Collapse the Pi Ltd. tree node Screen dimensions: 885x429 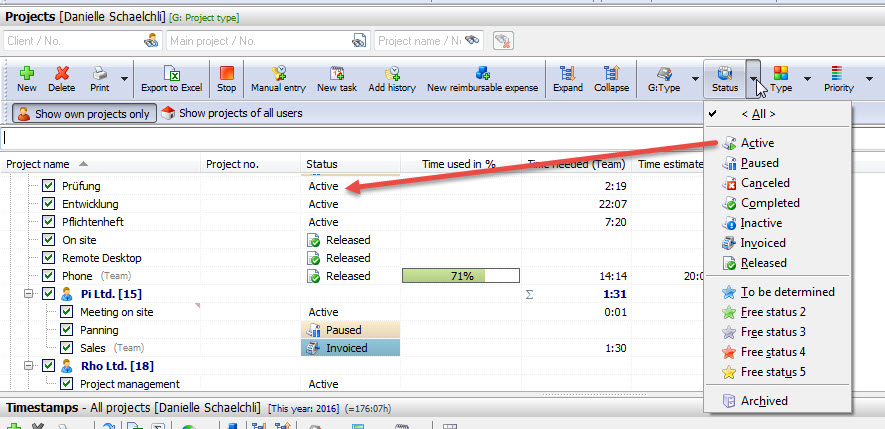coord(30,294)
